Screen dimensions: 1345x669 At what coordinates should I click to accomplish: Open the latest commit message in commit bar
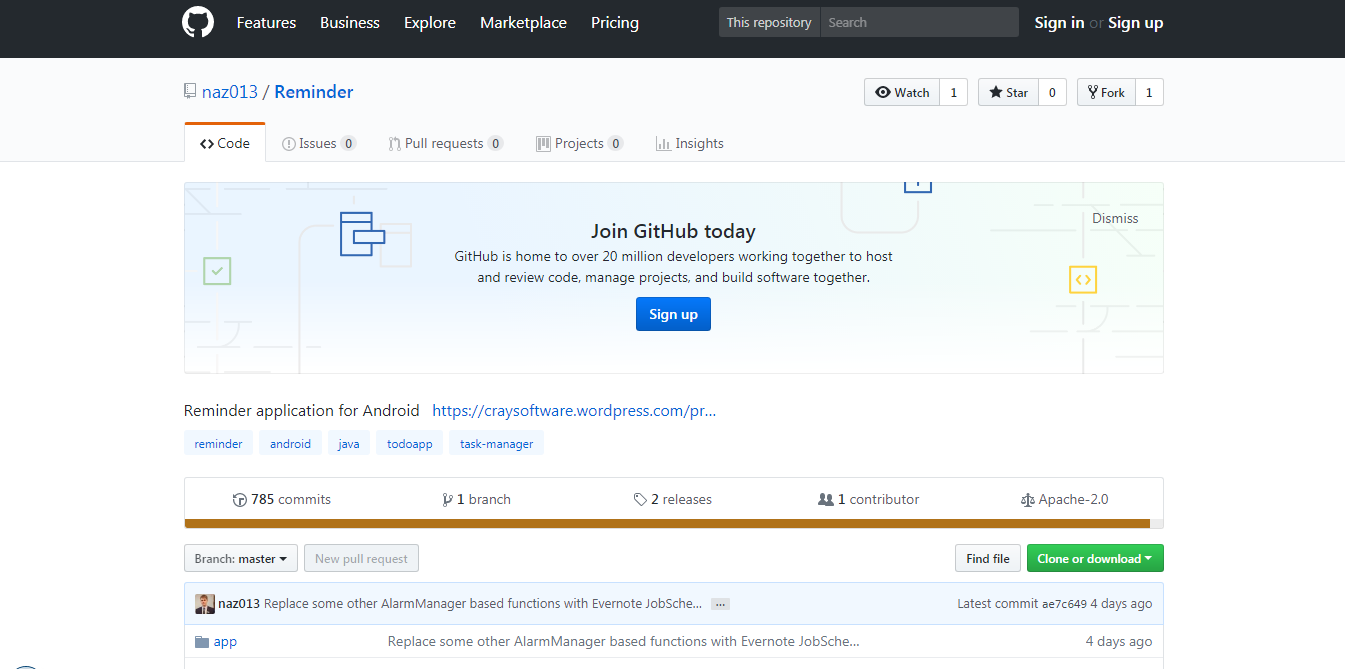tap(483, 604)
